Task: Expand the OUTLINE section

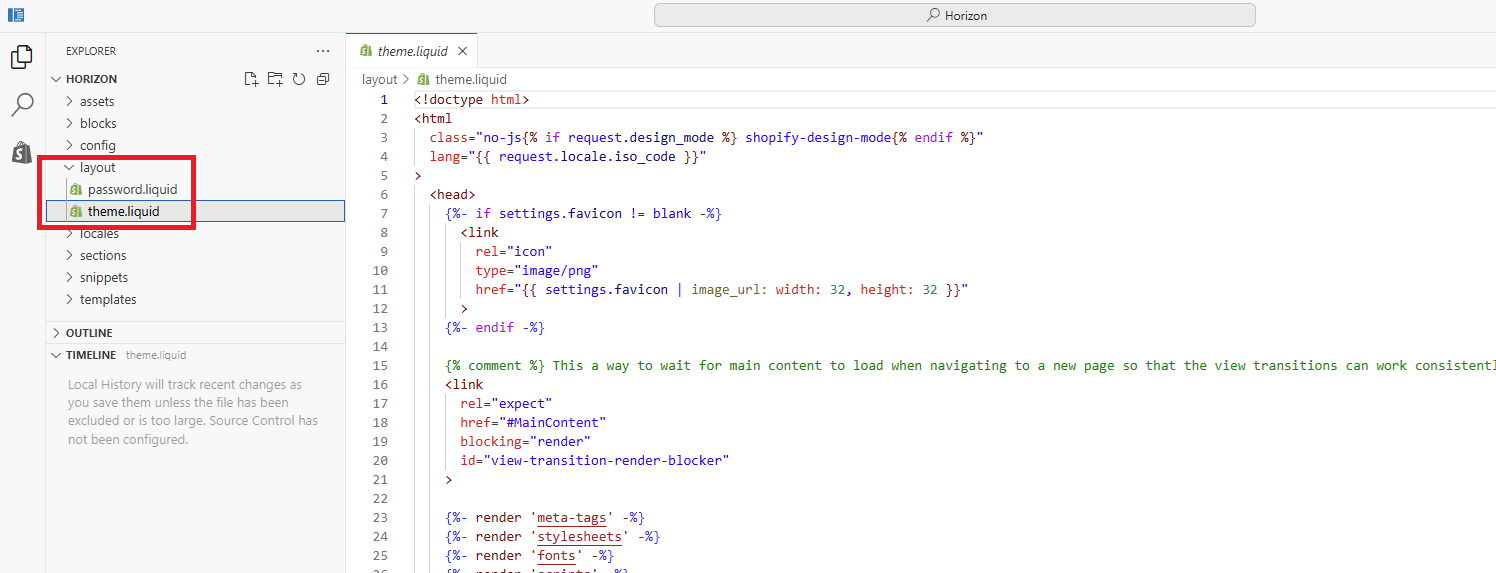Action: coord(56,333)
